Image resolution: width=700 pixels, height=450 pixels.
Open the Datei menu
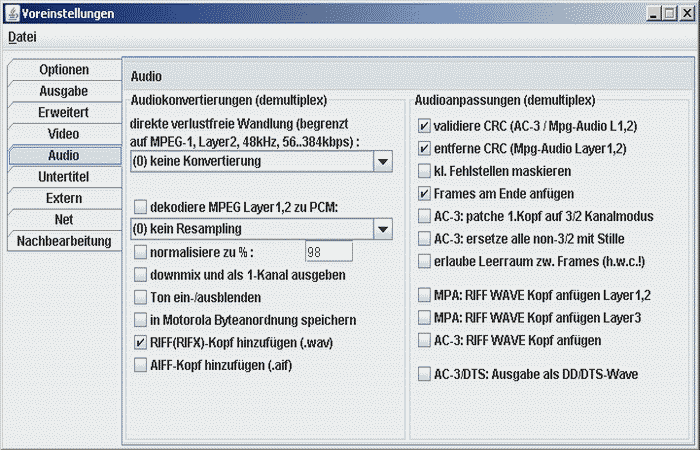tap(22, 37)
